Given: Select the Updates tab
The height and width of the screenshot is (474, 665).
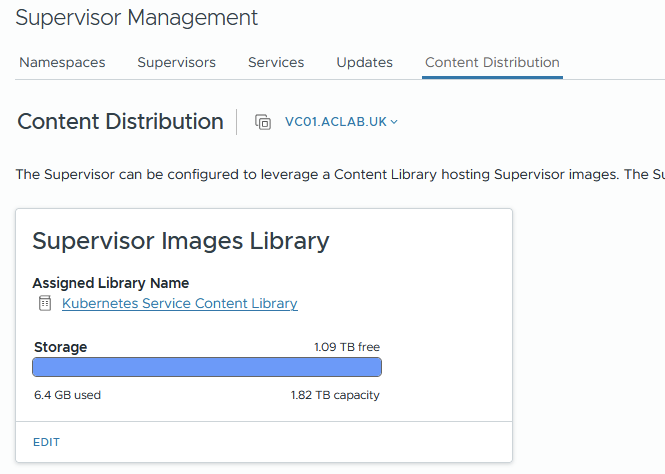Looking at the screenshot, I should [364, 62].
